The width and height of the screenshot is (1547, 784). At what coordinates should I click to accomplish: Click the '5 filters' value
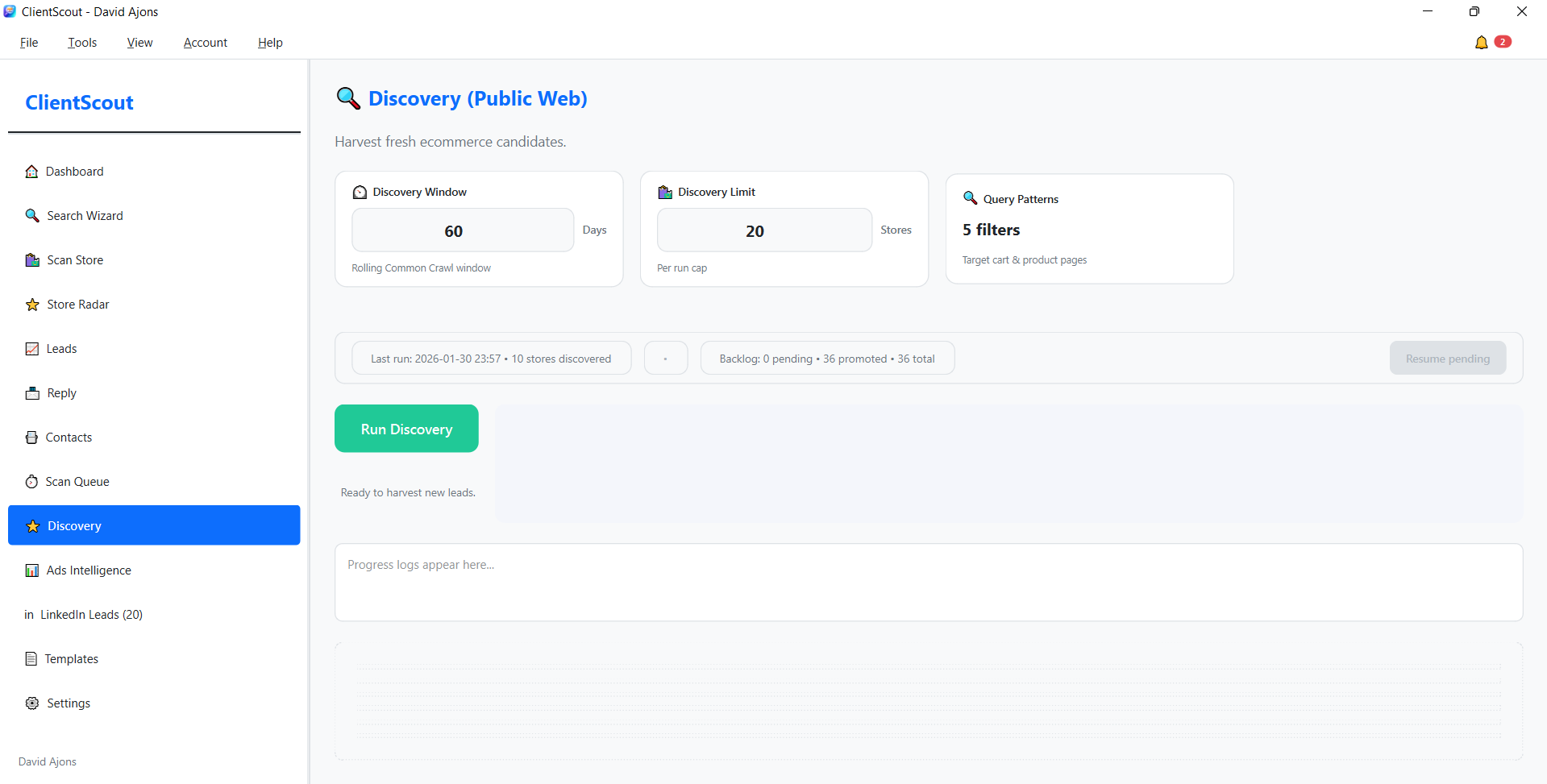(991, 230)
